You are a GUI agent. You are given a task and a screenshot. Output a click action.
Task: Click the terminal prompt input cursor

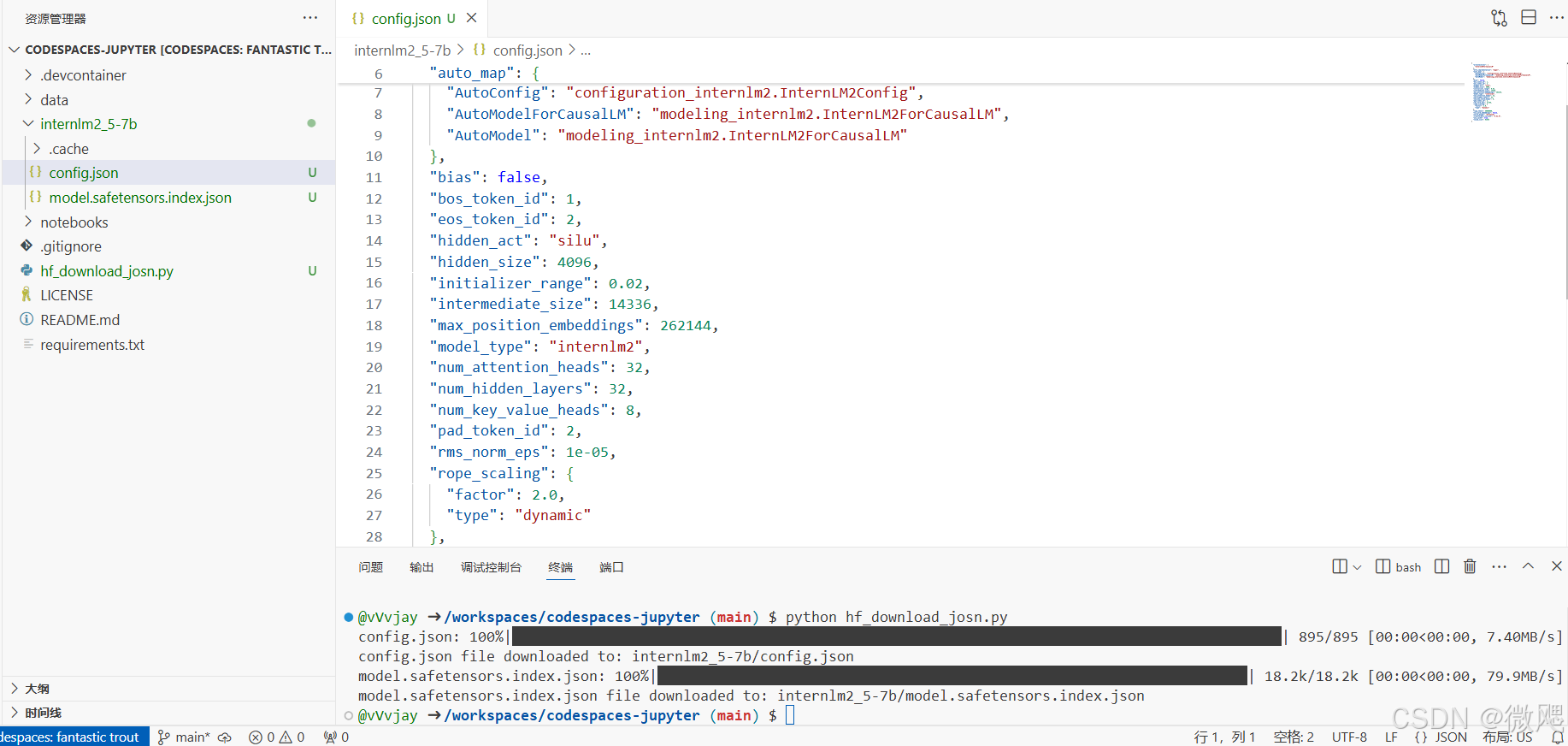coord(790,714)
